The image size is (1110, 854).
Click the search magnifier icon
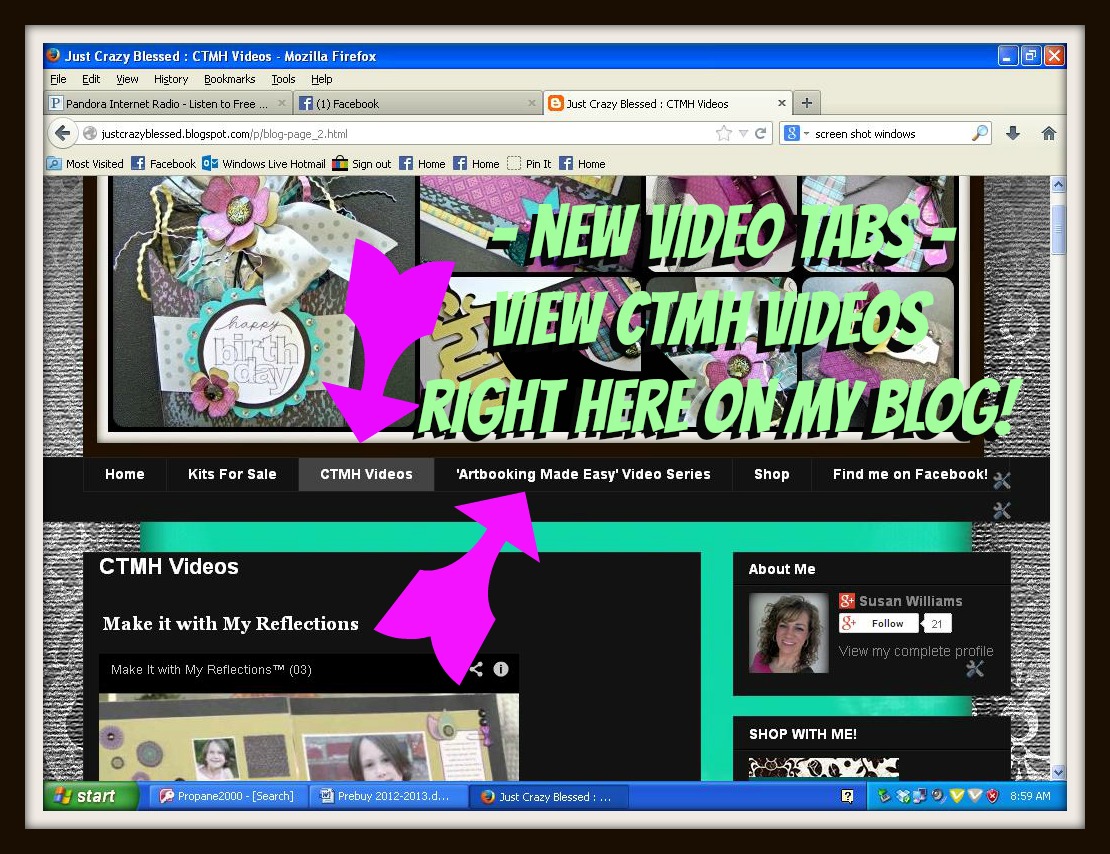[980, 133]
